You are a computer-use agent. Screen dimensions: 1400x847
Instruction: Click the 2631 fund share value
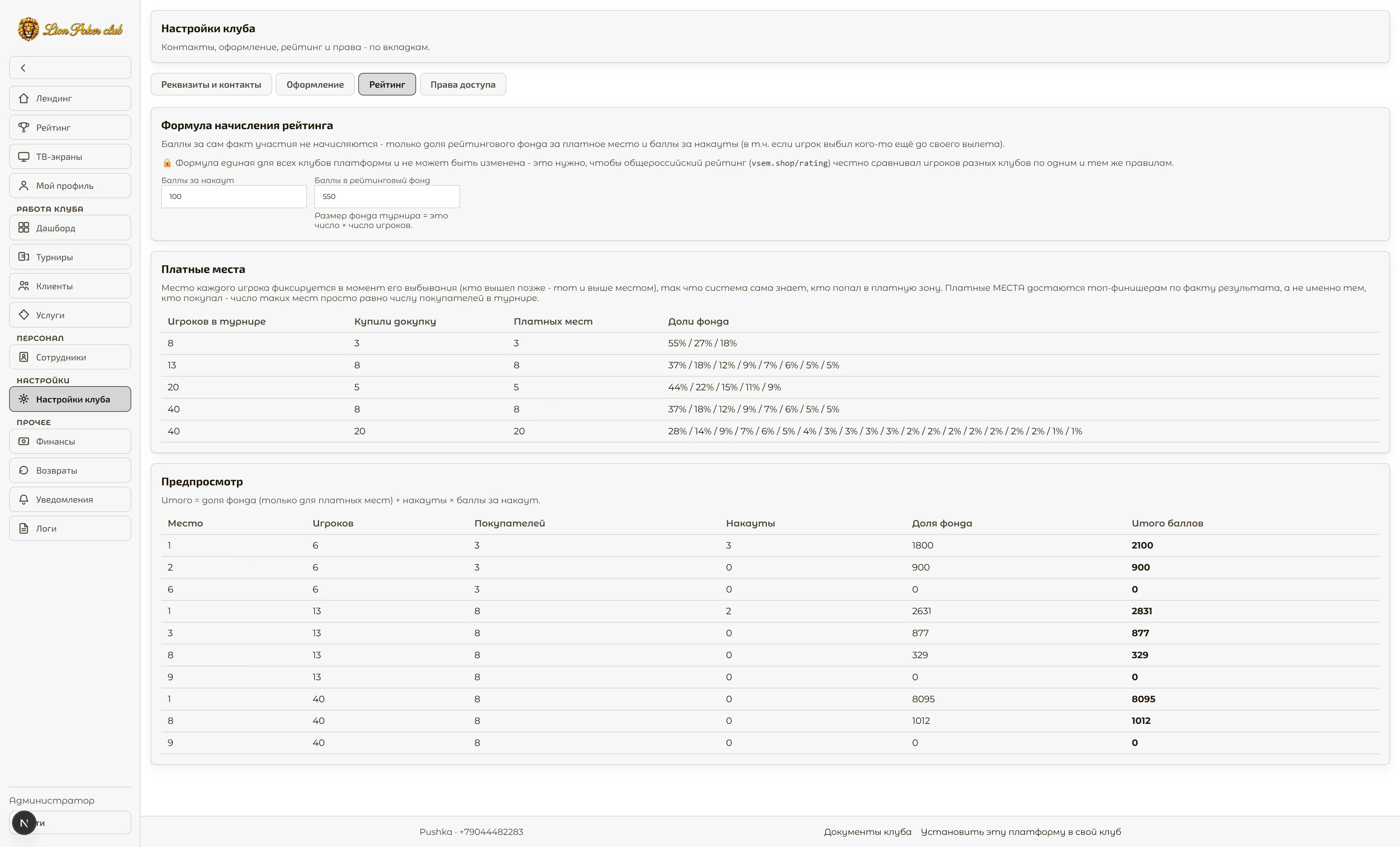pyautogui.click(x=922, y=611)
